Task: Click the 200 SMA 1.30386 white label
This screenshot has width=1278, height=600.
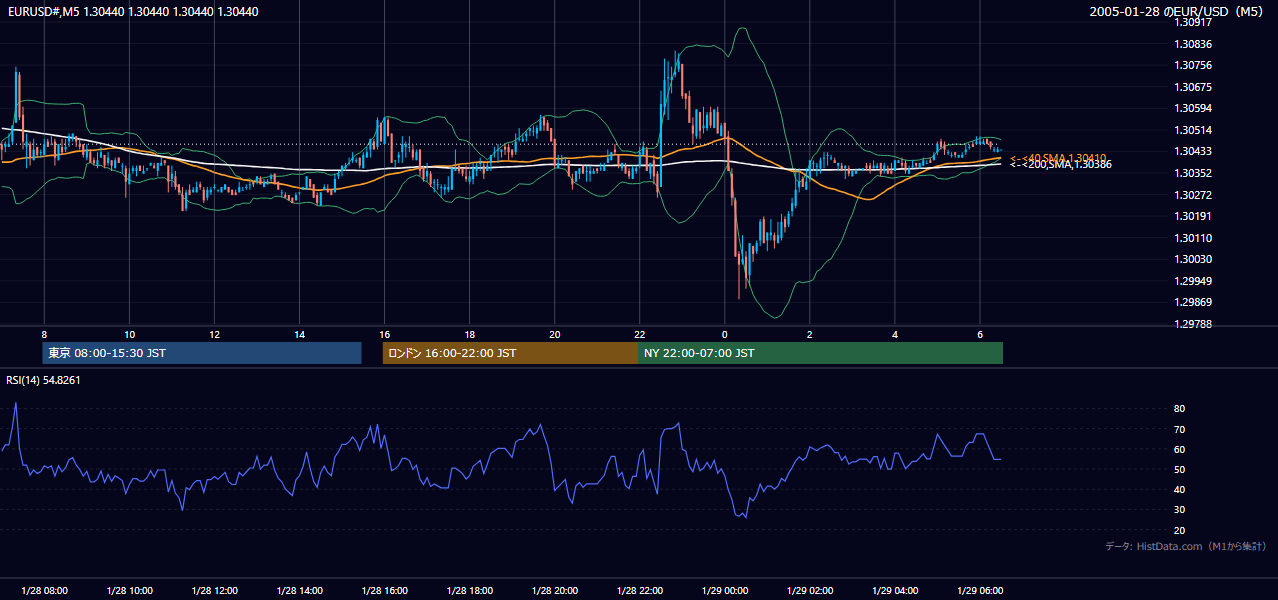Action: pyautogui.click(x=1061, y=164)
